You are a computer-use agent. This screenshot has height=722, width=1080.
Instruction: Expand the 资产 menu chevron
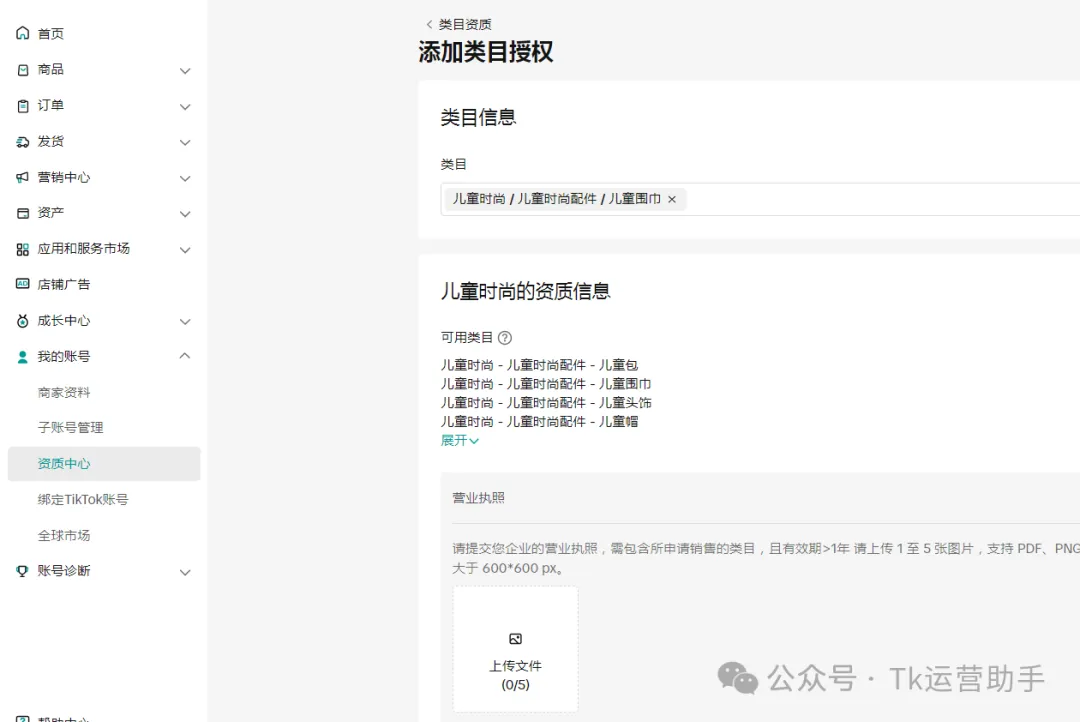coord(185,214)
